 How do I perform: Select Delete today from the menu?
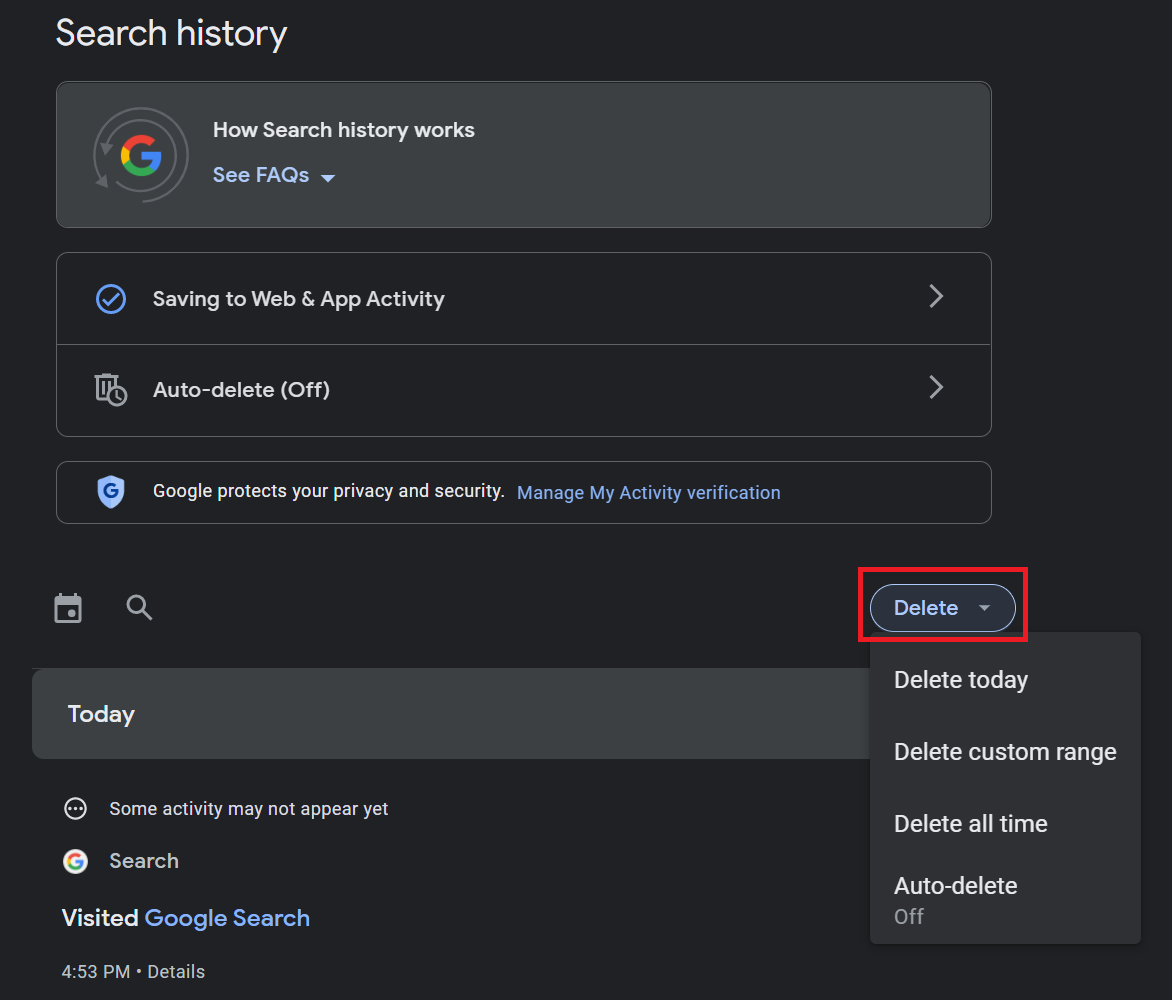[961, 680]
